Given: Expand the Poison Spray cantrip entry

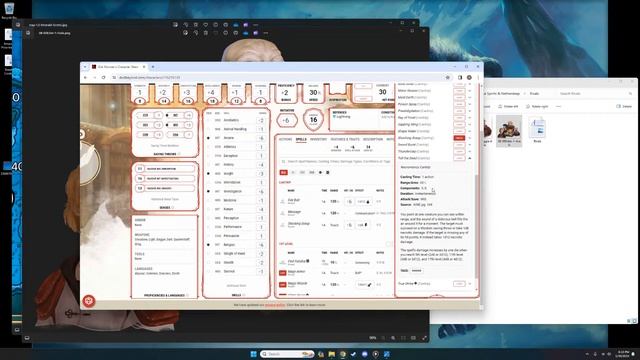Looking at the screenshot, I should 469,104.
